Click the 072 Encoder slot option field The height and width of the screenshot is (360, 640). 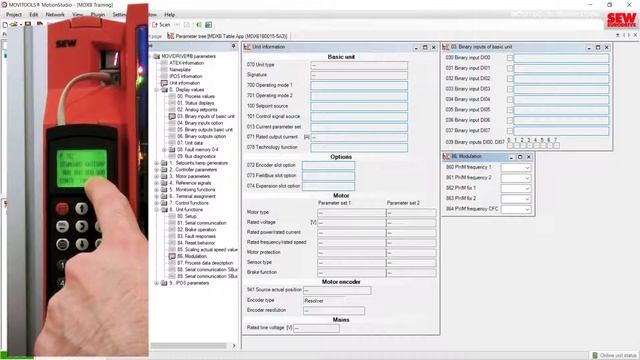coord(329,165)
